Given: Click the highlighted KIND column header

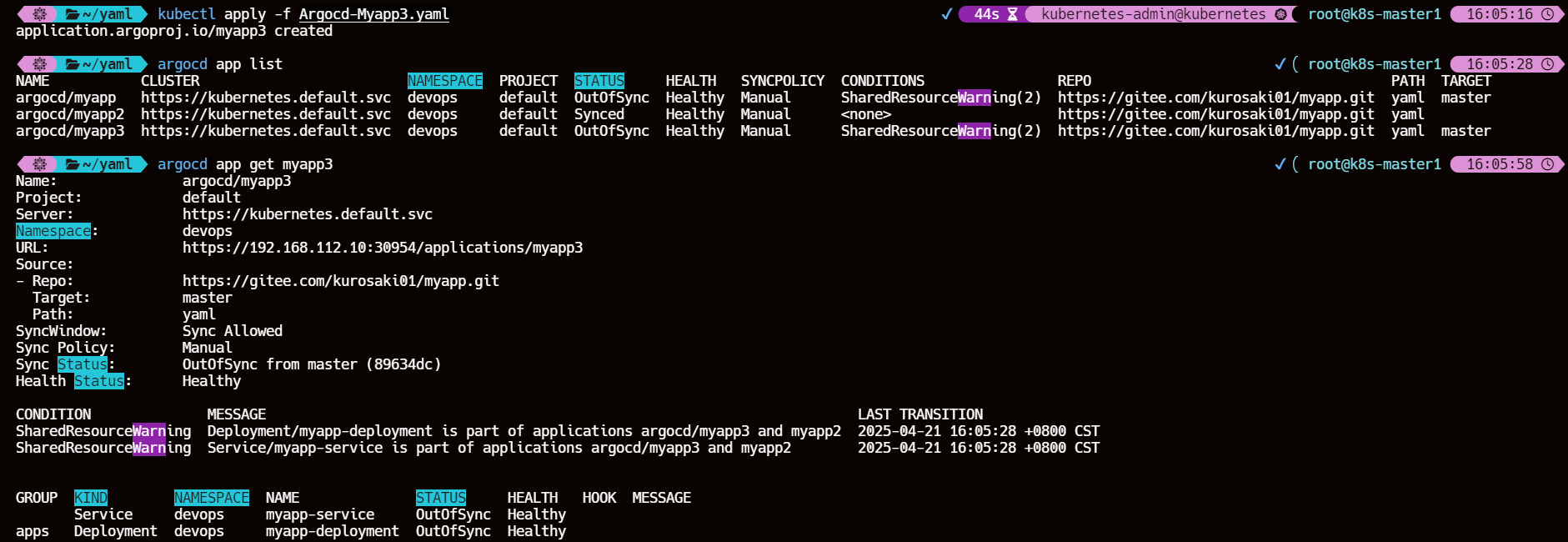Looking at the screenshot, I should pyautogui.click(x=90, y=498).
